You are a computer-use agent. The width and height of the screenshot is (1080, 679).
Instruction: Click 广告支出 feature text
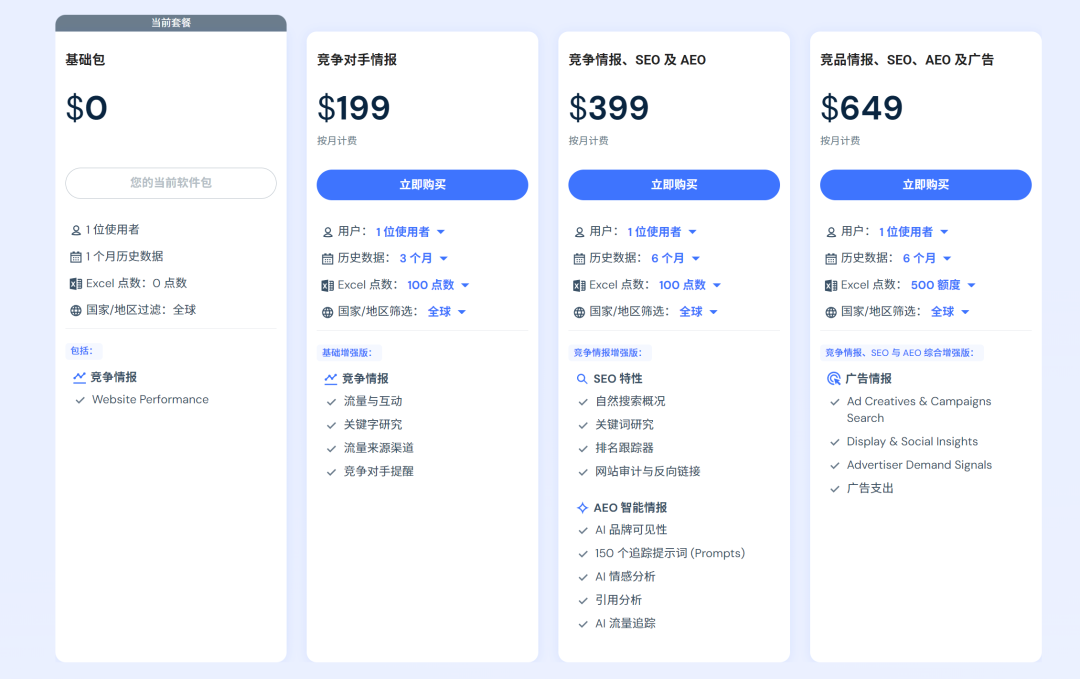(870, 489)
